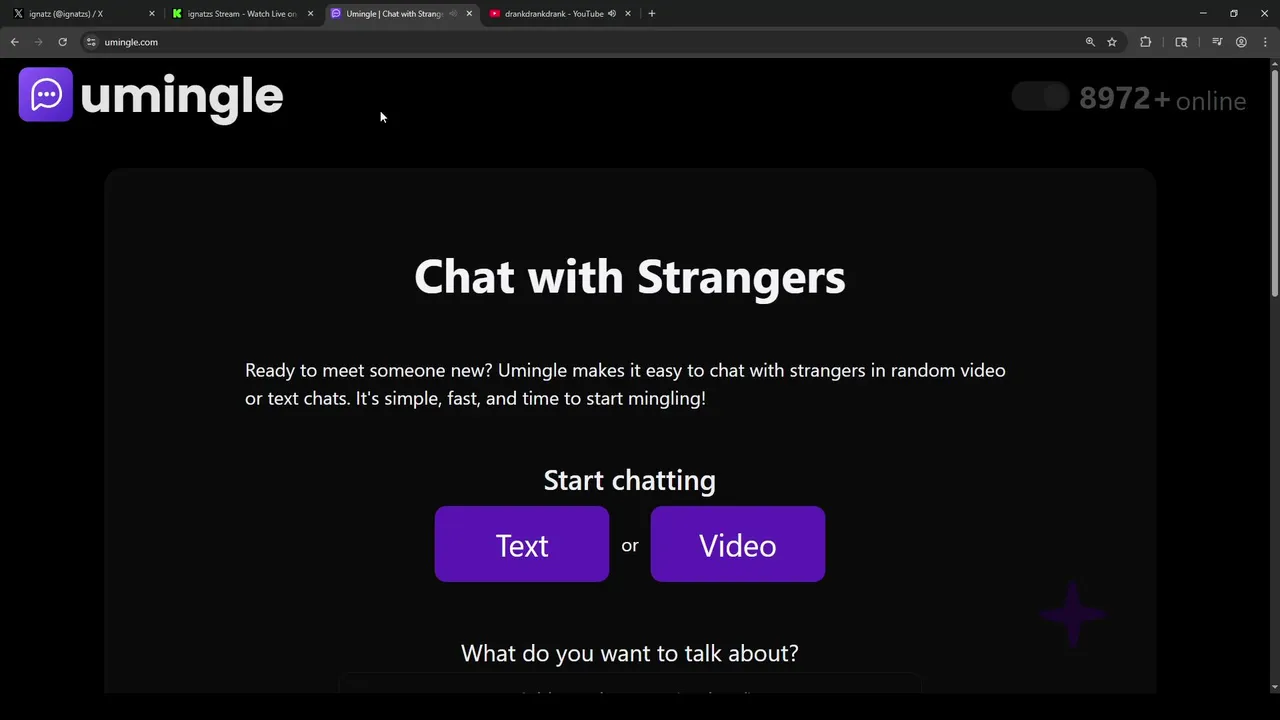Close the drankdrankdrank YouTube tab
1280x720 pixels.
pyautogui.click(x=628, y=14)
